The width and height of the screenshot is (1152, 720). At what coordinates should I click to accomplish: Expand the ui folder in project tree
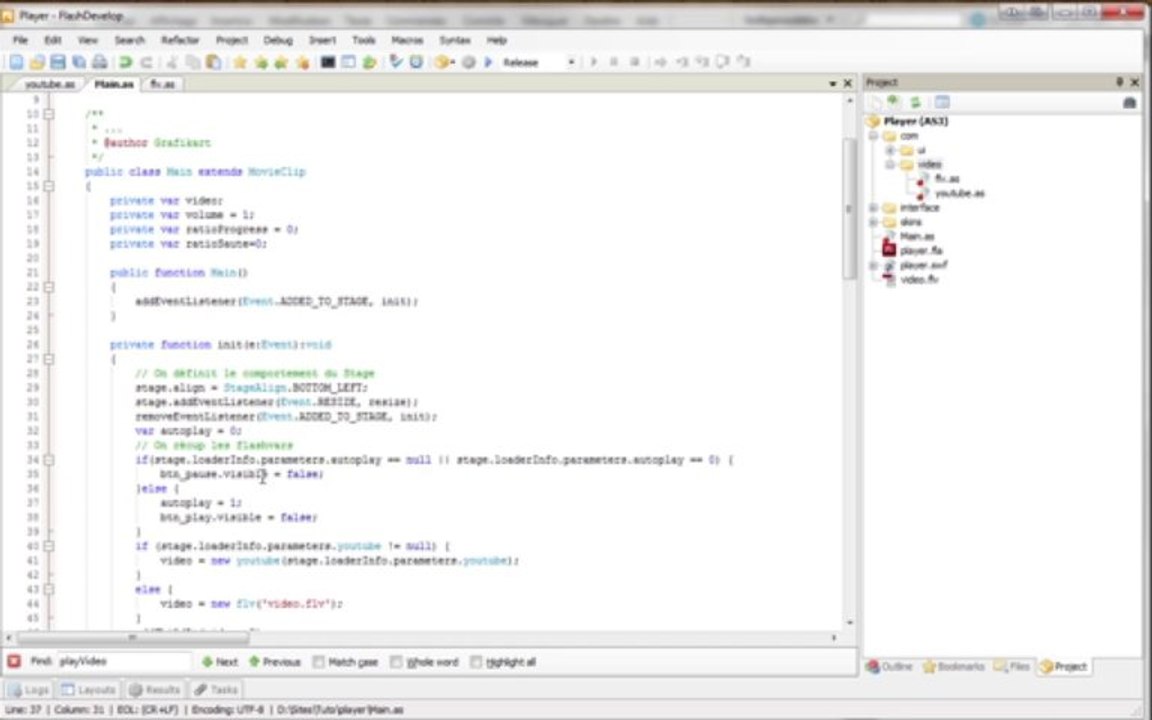click(x=890, y=150)
